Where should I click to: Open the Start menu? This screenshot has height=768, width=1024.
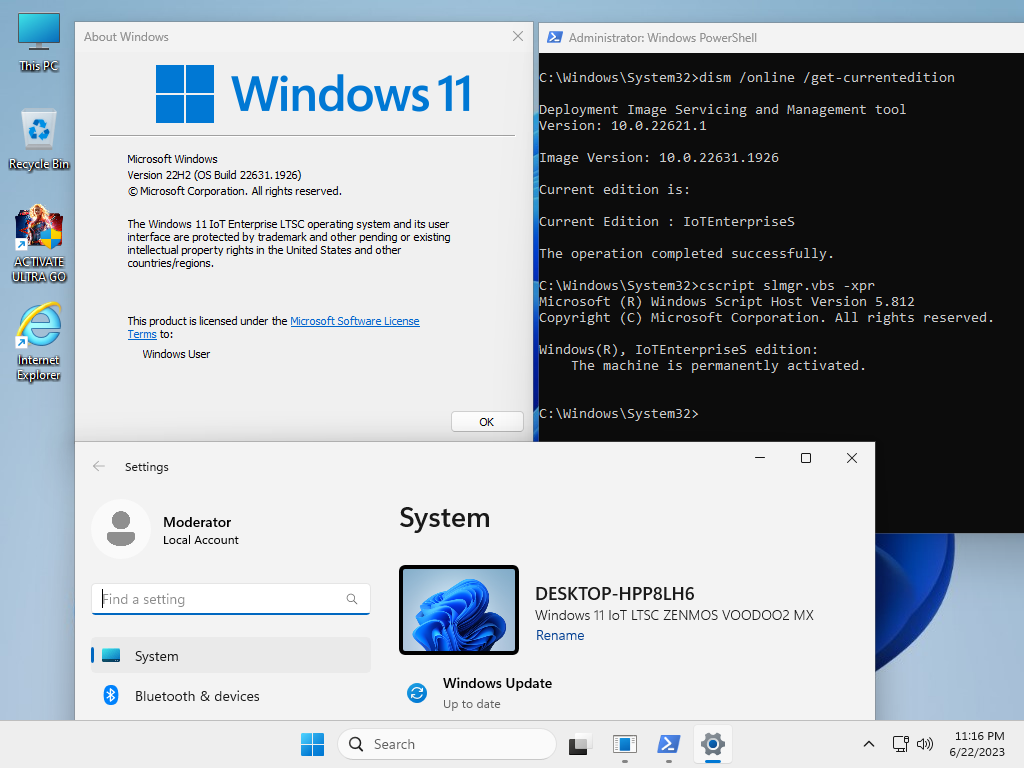(x=312, y=744)
